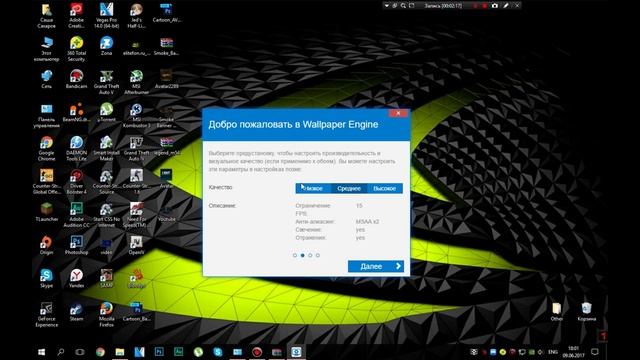Open Jed's Half-Life desktop shortcut

[x=136, y=15]
